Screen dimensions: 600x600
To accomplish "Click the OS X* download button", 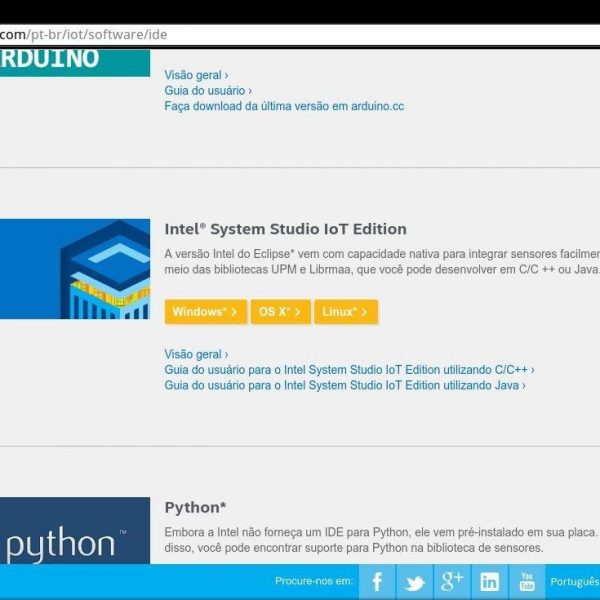I will pos(280,312).
